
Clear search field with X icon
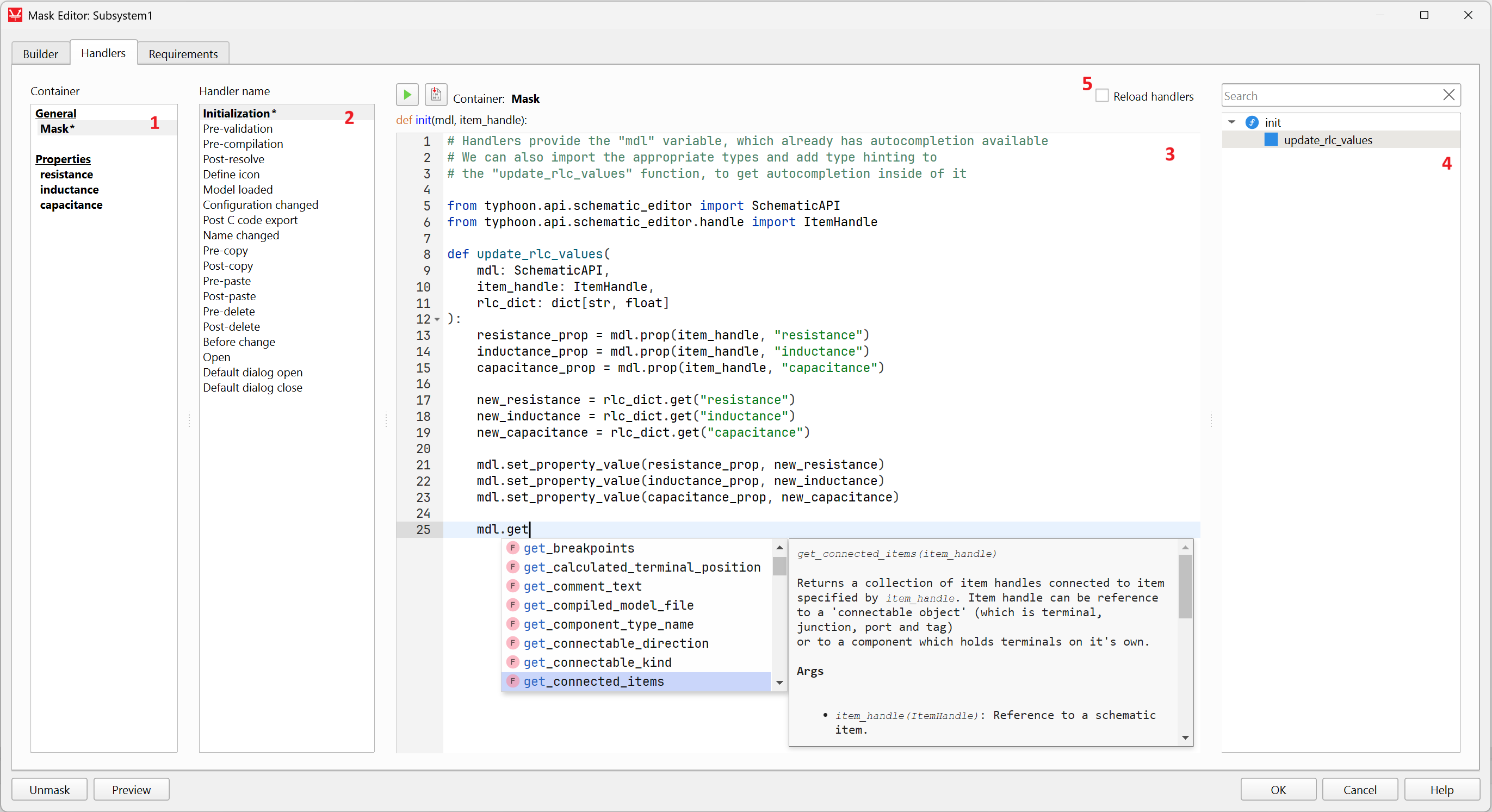pyautogui.click(x=1448, y=95)
